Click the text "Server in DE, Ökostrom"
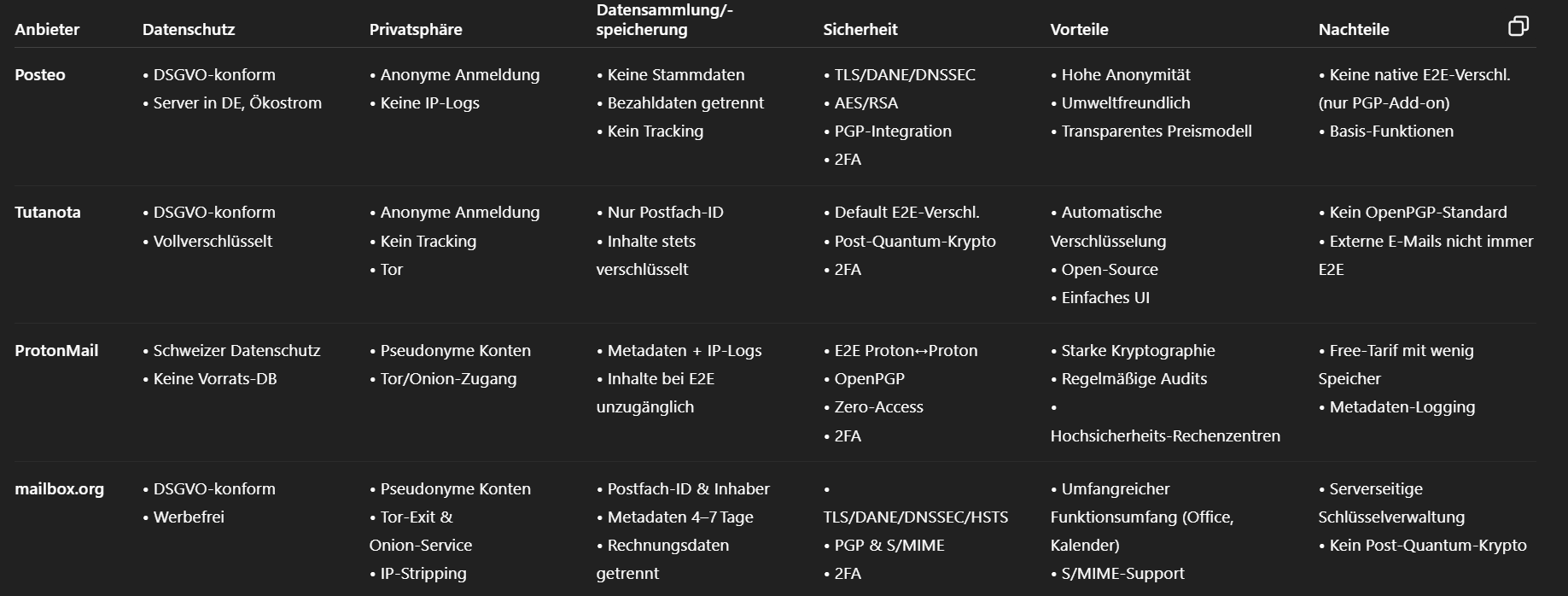The image size is (1568, 596). pos(237,102)
